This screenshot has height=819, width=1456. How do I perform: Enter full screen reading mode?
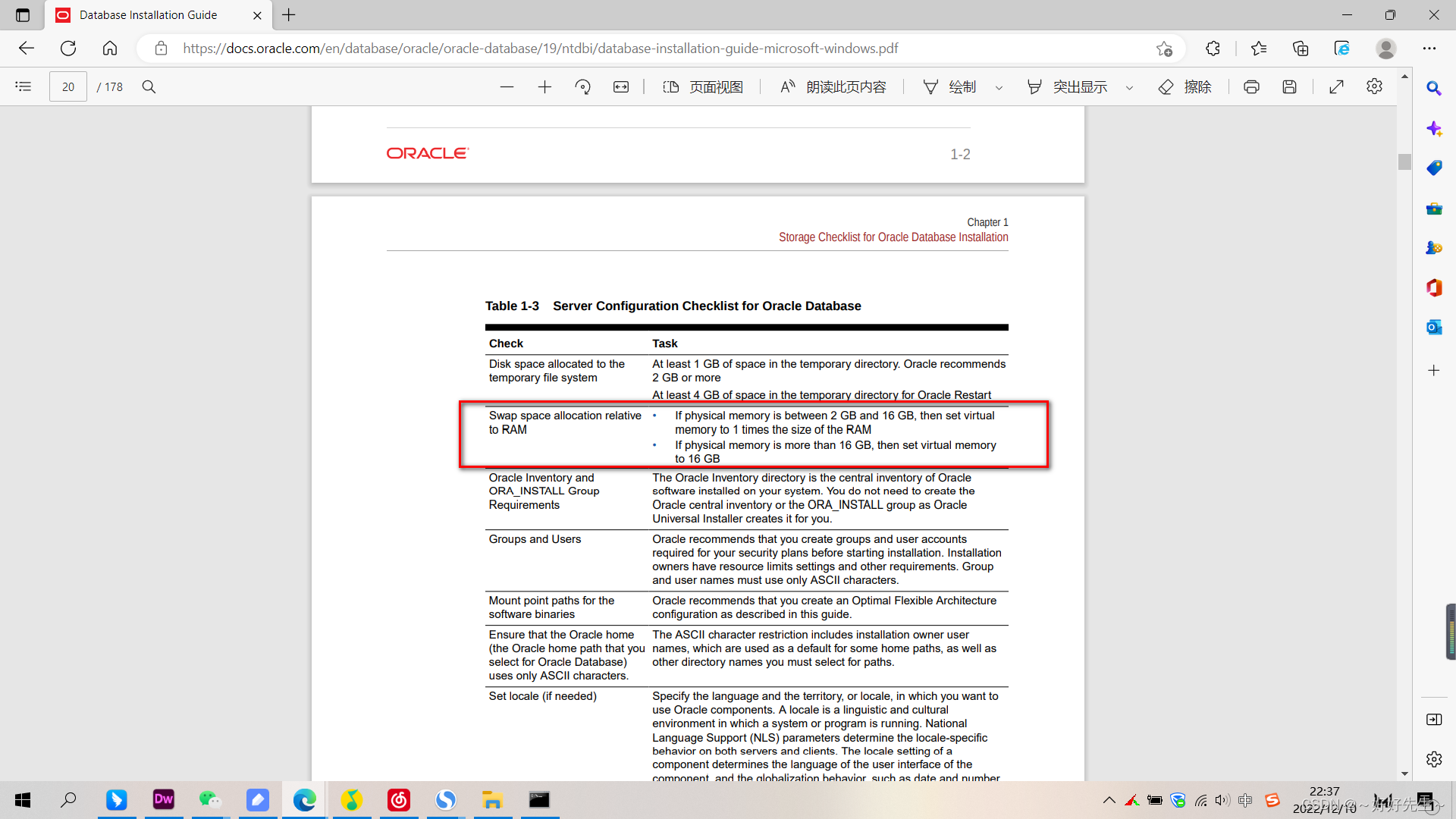pos(1337,86)
